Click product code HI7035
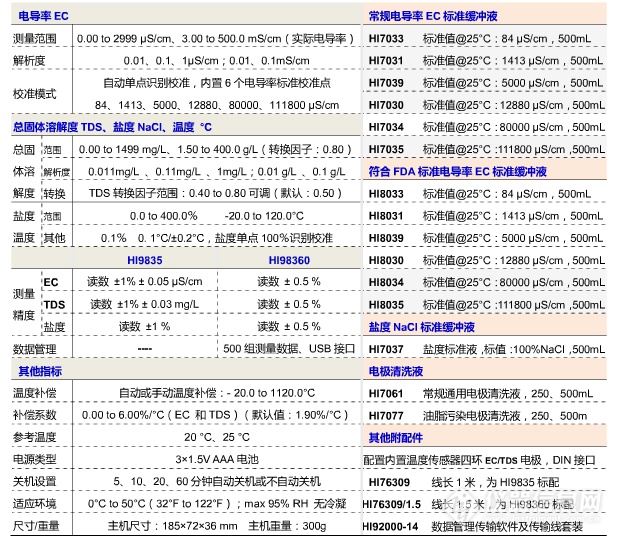This screenshot has width=620, height=540. 386,149
